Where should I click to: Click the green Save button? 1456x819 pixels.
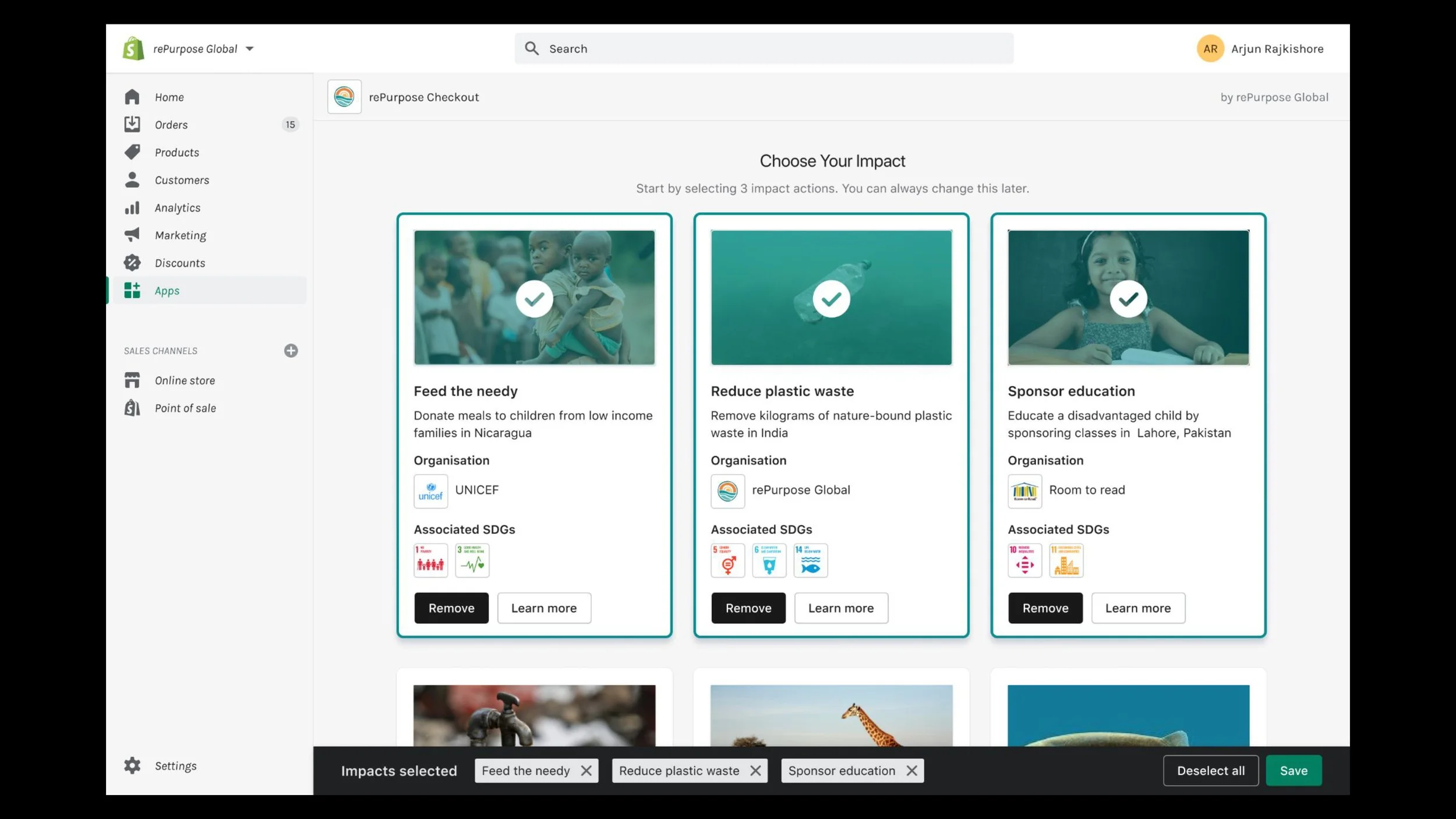point(1294,771)
